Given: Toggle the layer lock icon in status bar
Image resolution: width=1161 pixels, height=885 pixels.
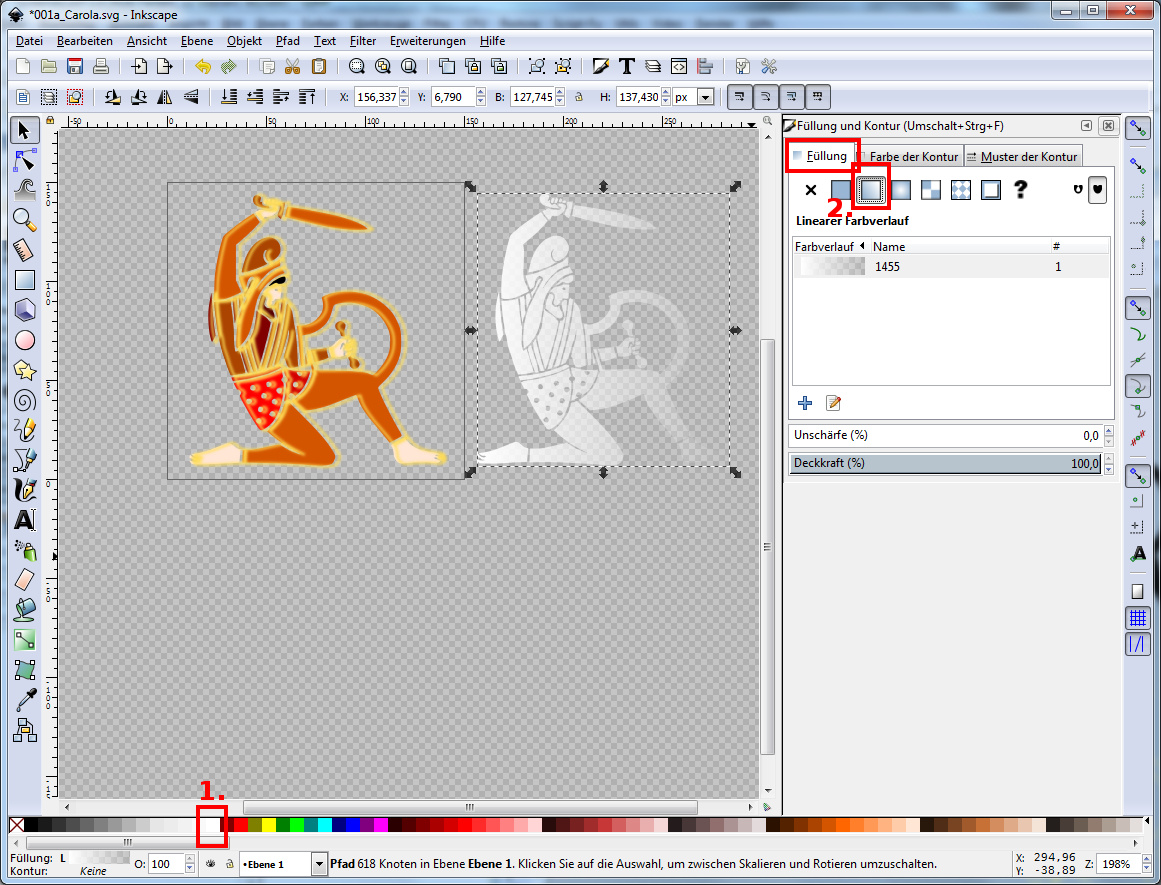Looking at the screenshot, I should pos(228,864).
